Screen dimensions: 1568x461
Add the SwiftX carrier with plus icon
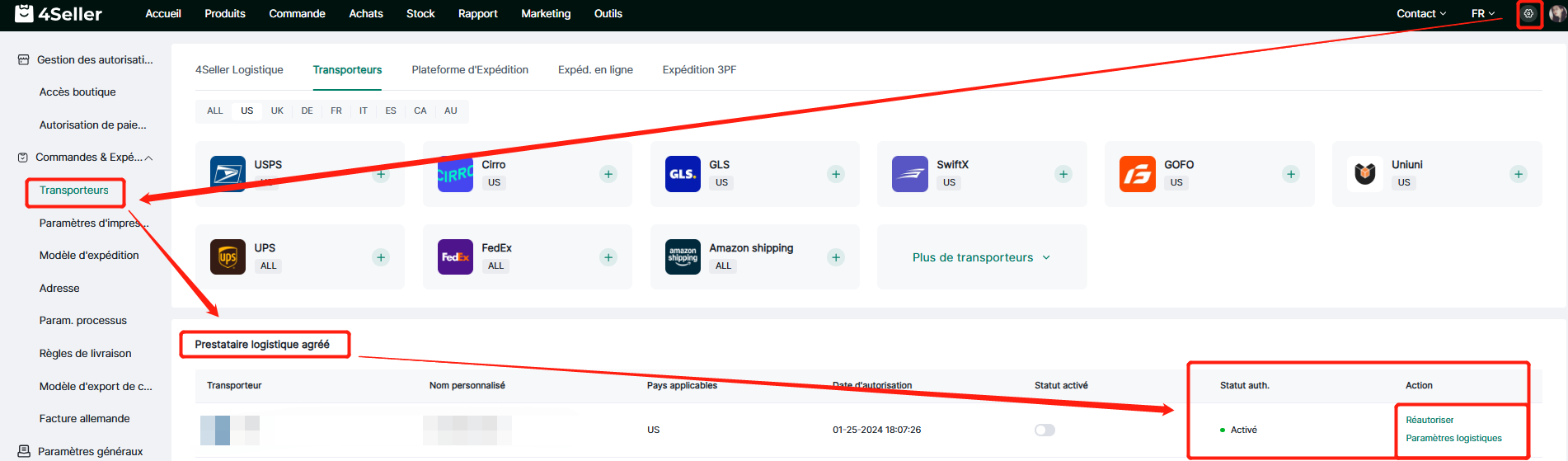click(x=1063, y=174)
